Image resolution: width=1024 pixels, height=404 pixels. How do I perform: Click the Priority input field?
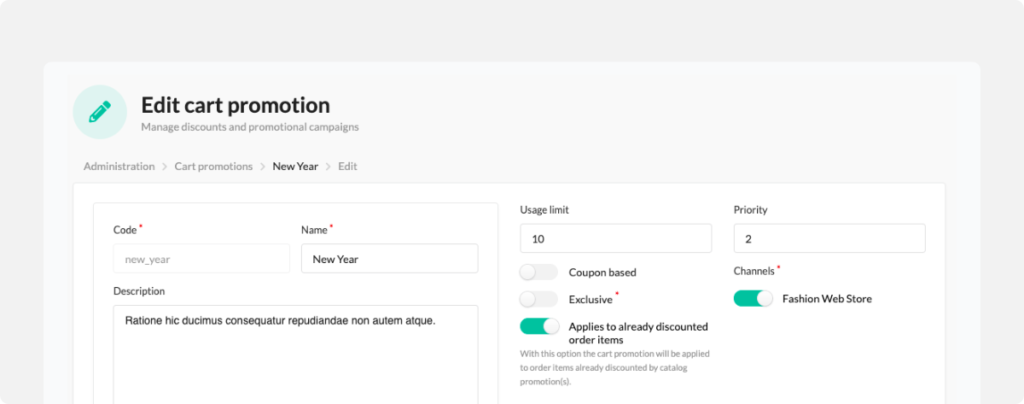tap(829, 238)
